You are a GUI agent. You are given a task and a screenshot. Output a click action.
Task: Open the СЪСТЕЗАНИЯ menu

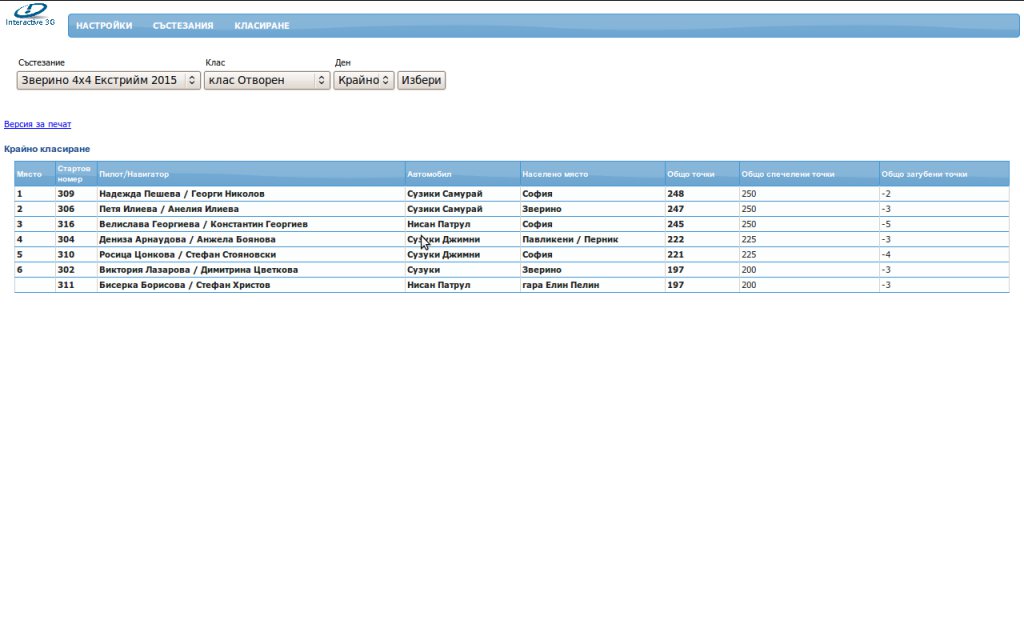(183, 26)
